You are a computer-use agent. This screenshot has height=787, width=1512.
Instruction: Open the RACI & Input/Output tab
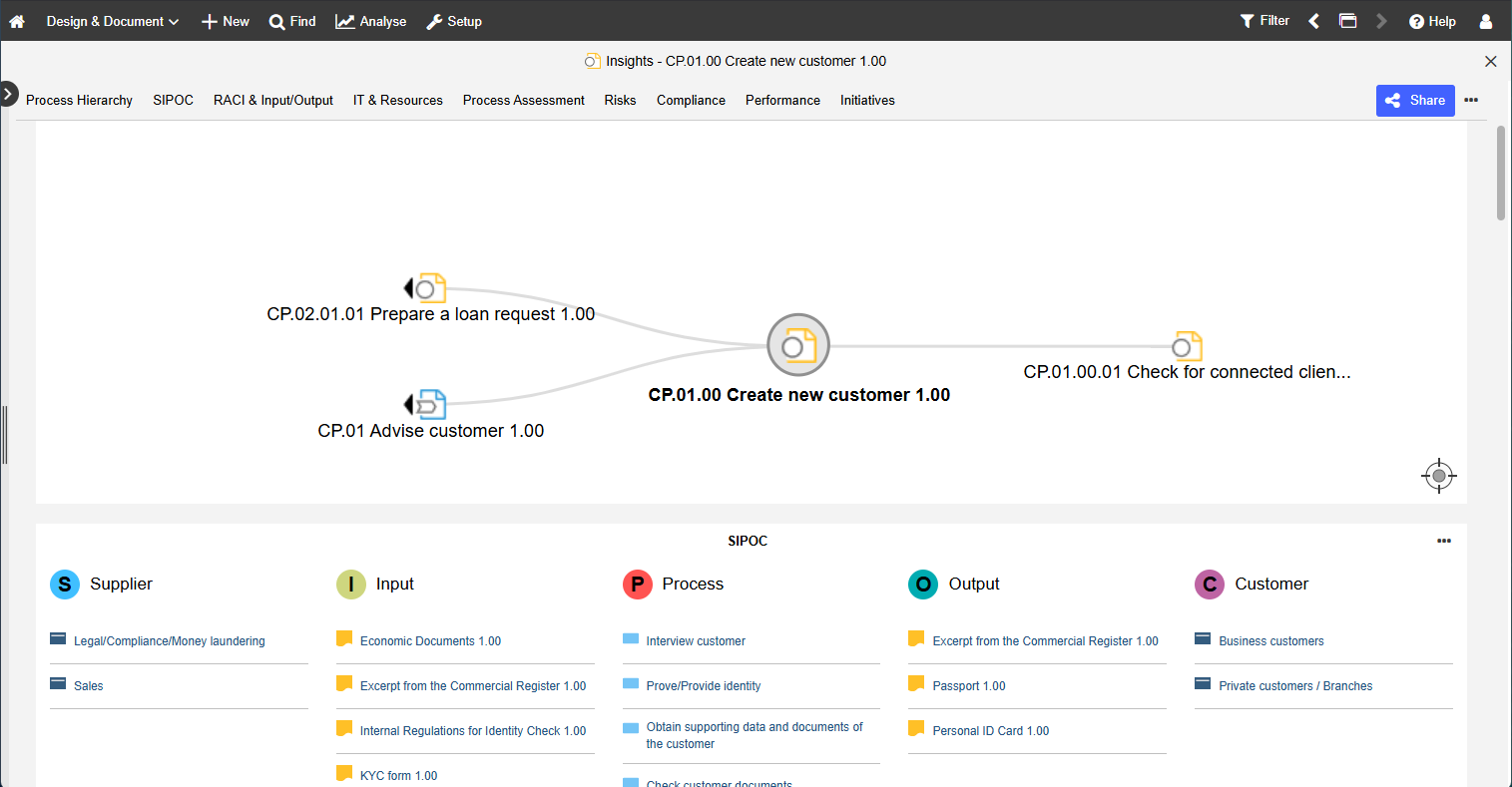[x=272, y=100]
